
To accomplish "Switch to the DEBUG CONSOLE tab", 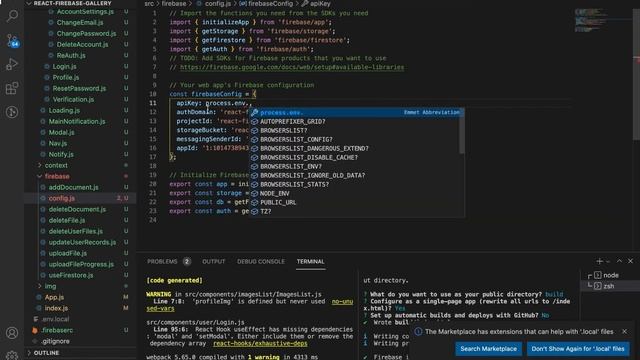I will [x=261, y=261].
